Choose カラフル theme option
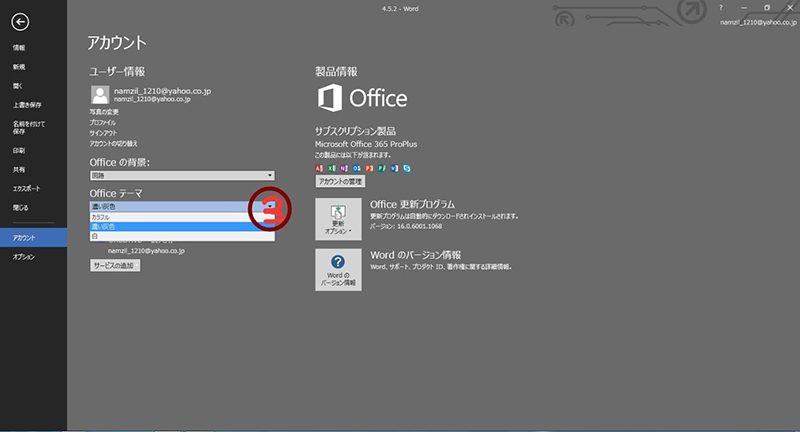The height and width of the screenshot is (432, 800). click(182, 217)
